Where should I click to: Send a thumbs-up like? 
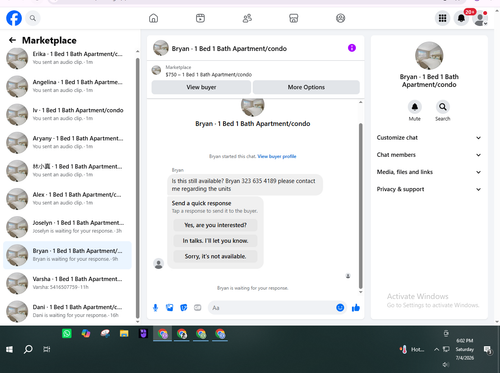(x=356, y=308)
